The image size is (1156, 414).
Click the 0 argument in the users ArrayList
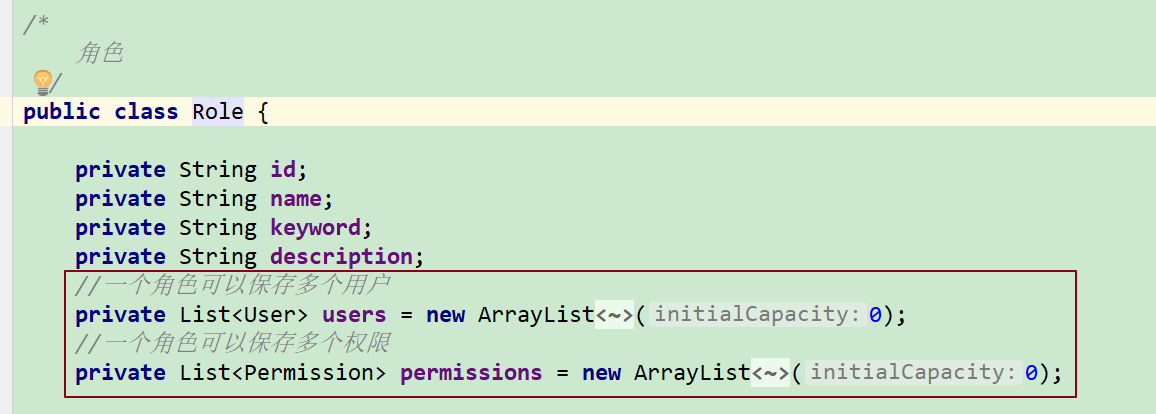[875, 315]
